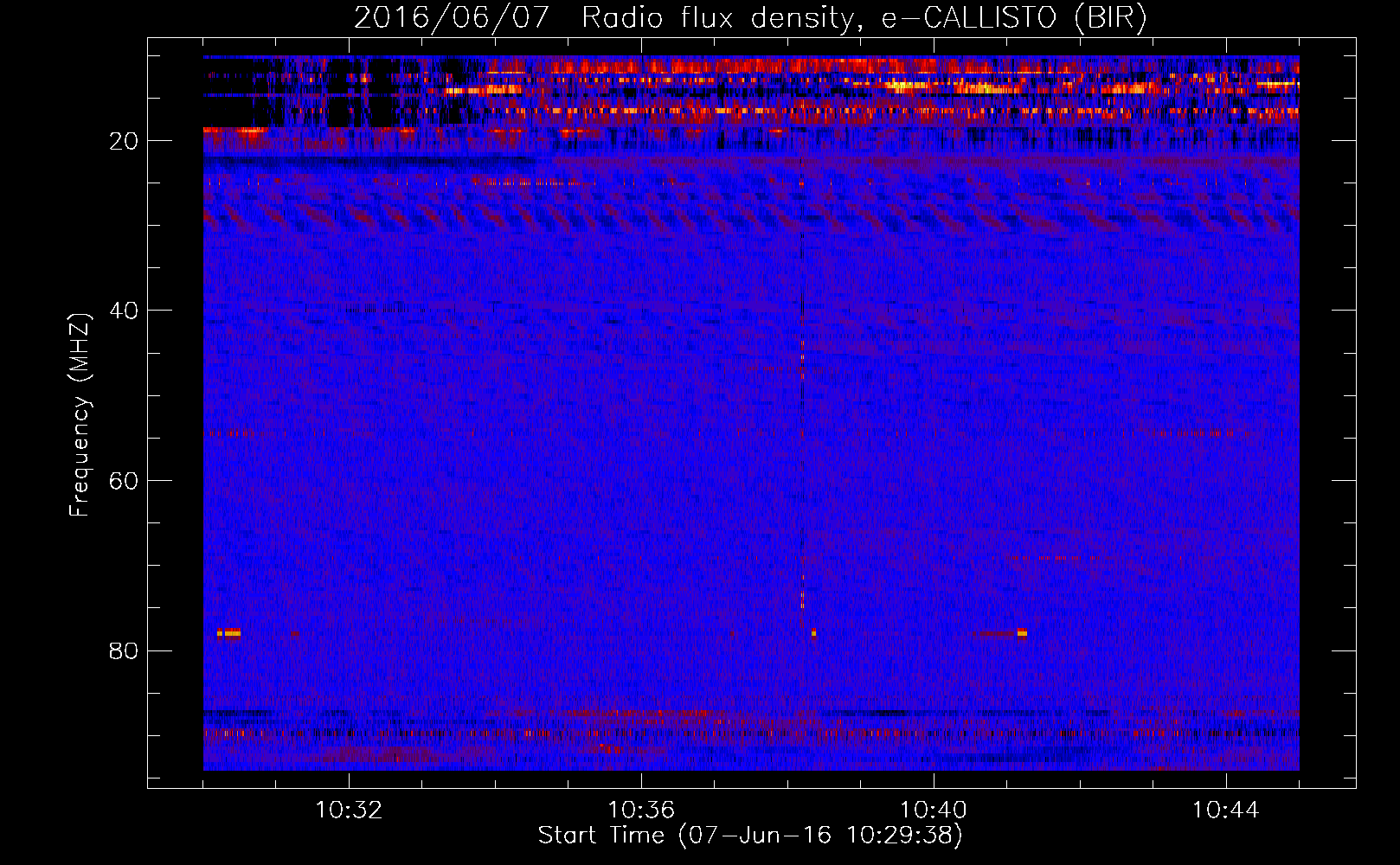The image size is (1400, 865).
Task: Click the '10:40' time tick label
Action: (934, 811)
